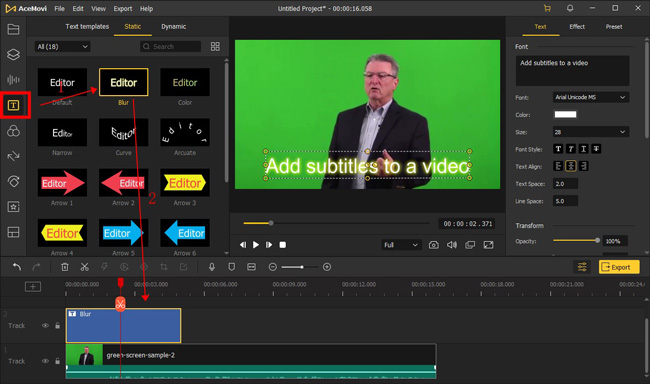Toggle italic font style

pyautogui.click(x=571, y=149)
